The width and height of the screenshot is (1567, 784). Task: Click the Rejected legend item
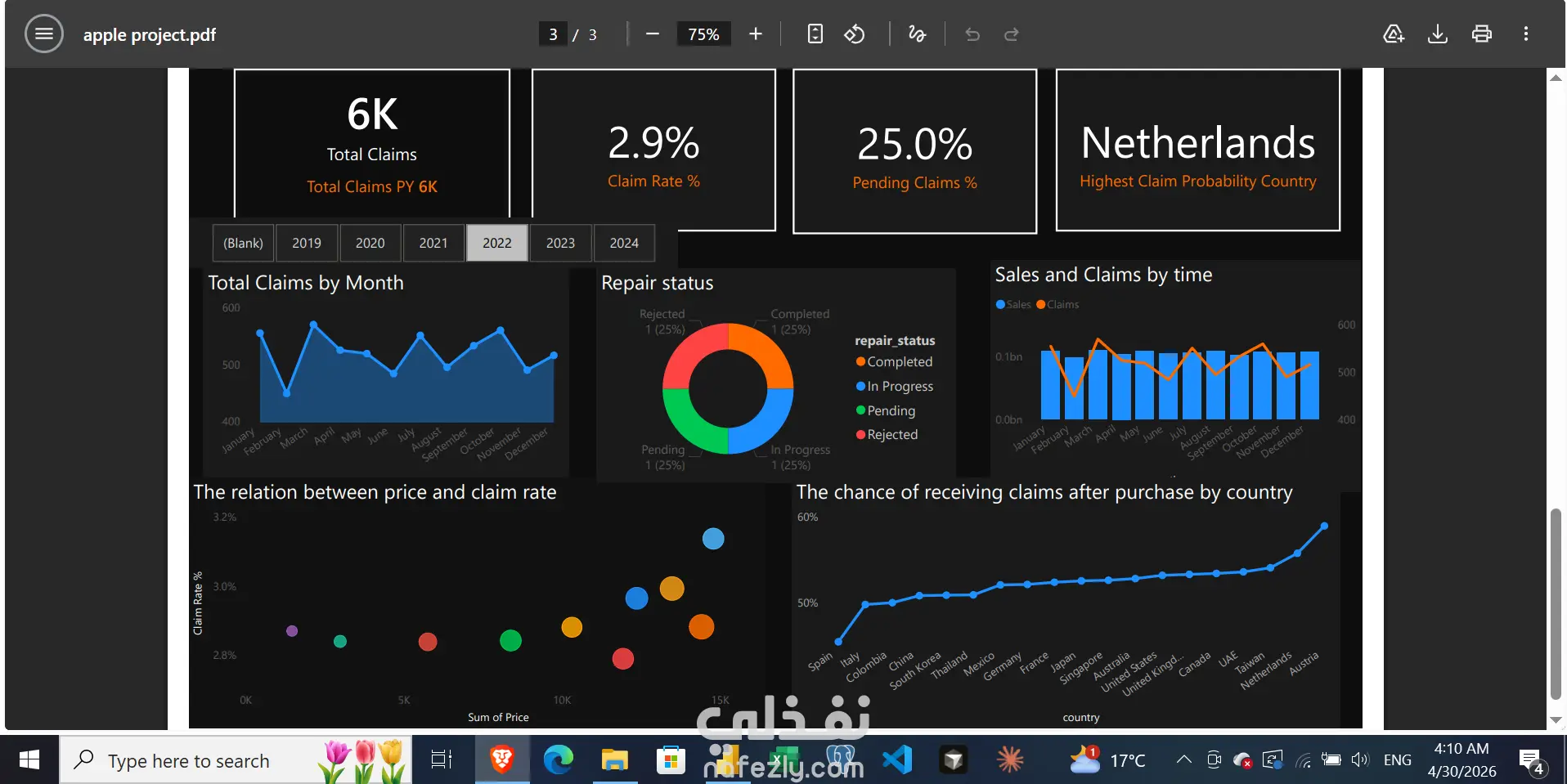pyautogui.click(x=887, y=435)
